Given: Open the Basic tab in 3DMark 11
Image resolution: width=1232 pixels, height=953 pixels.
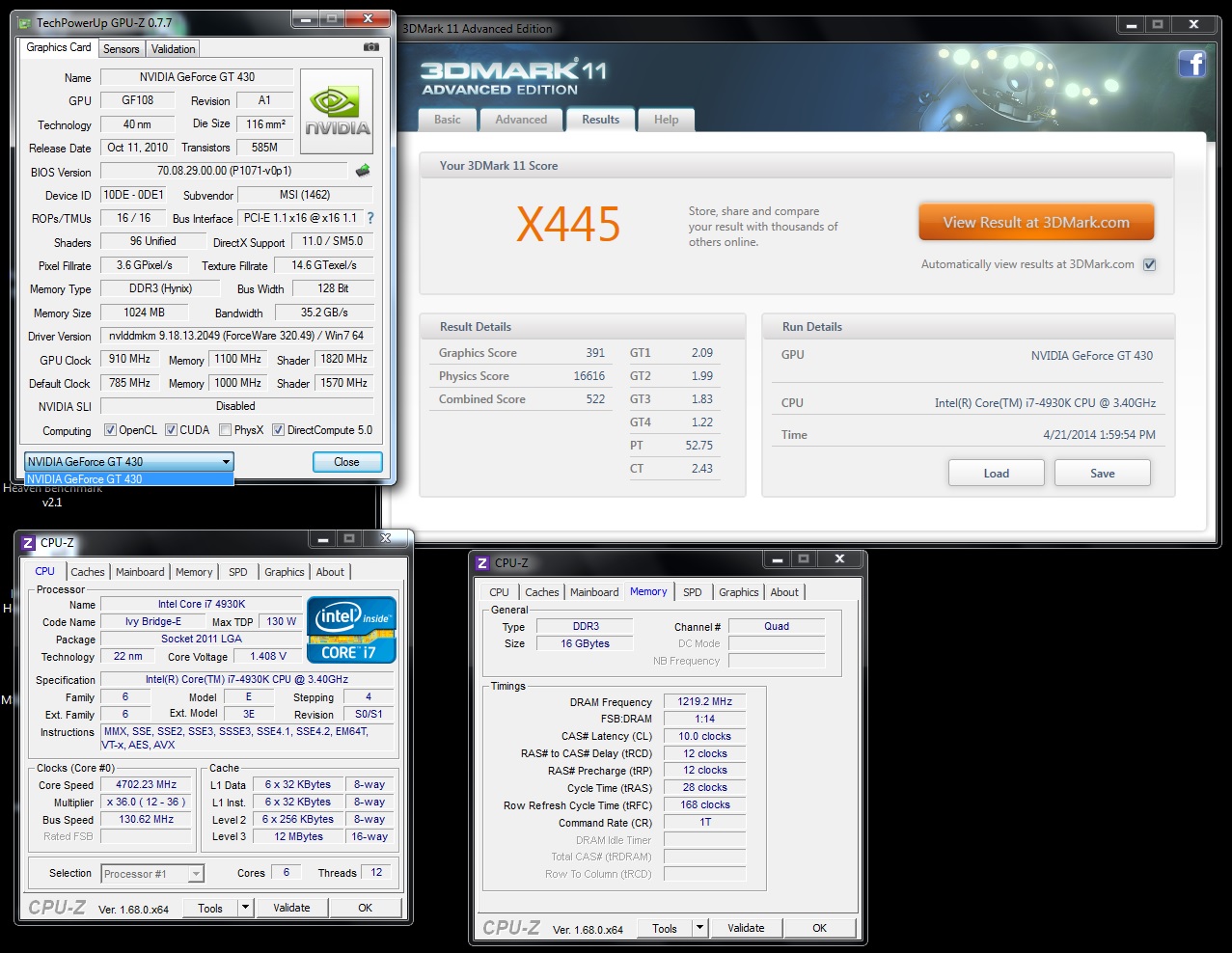Looking at the screenshot, I should [447, 120].
